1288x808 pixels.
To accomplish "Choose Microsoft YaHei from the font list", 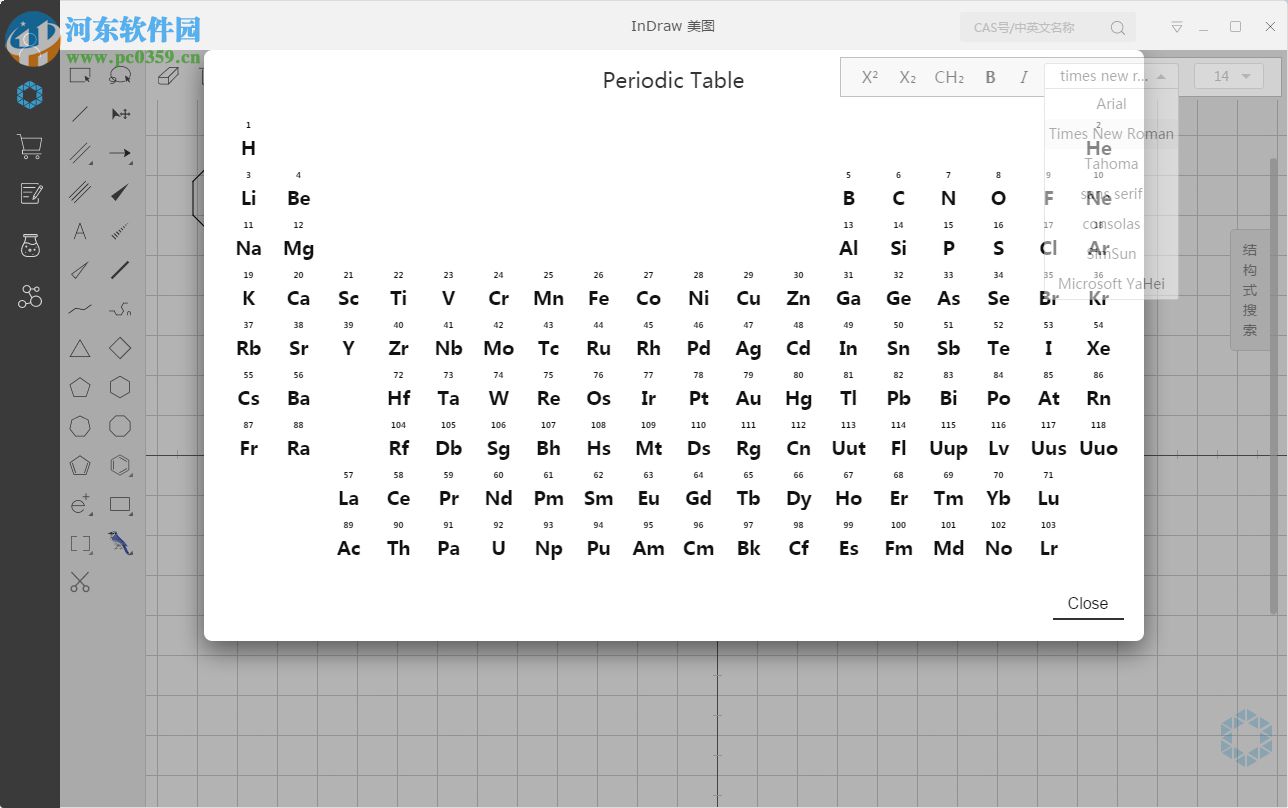I will pyautogui.click(x=1111, y=283).
